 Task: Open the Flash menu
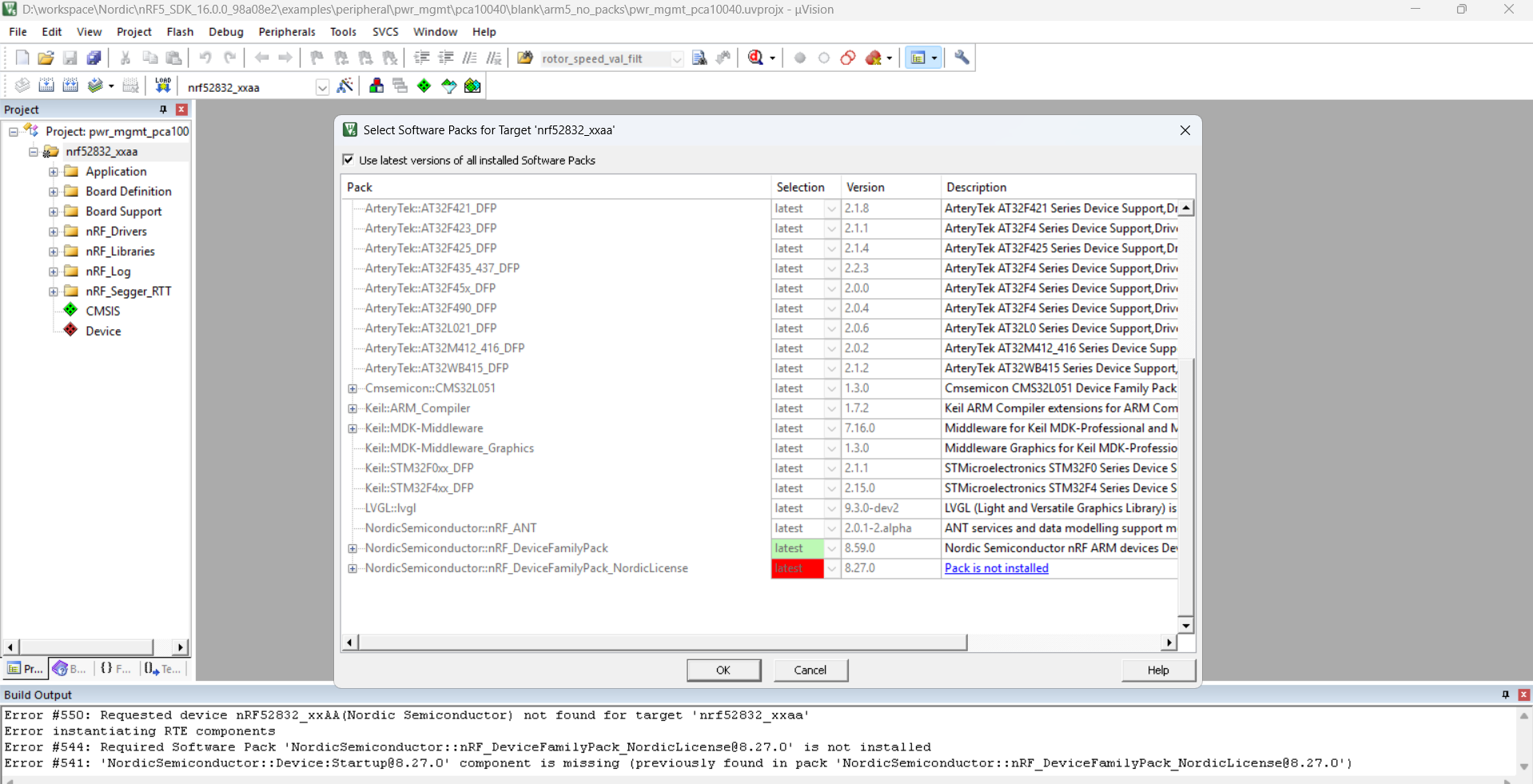(x=180, y=32)
